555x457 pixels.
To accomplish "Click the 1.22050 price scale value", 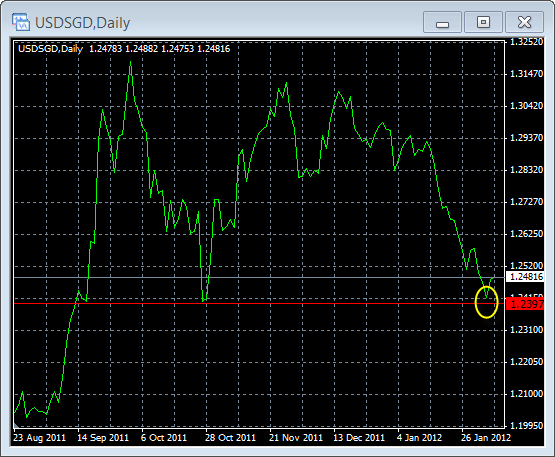I will click(526, 362).
